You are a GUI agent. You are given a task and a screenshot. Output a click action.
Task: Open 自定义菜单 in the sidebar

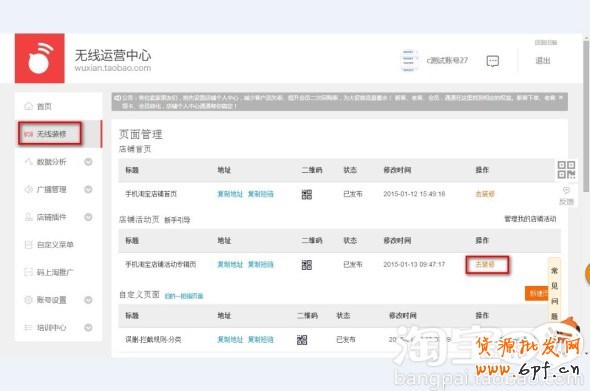pos(58,245)
